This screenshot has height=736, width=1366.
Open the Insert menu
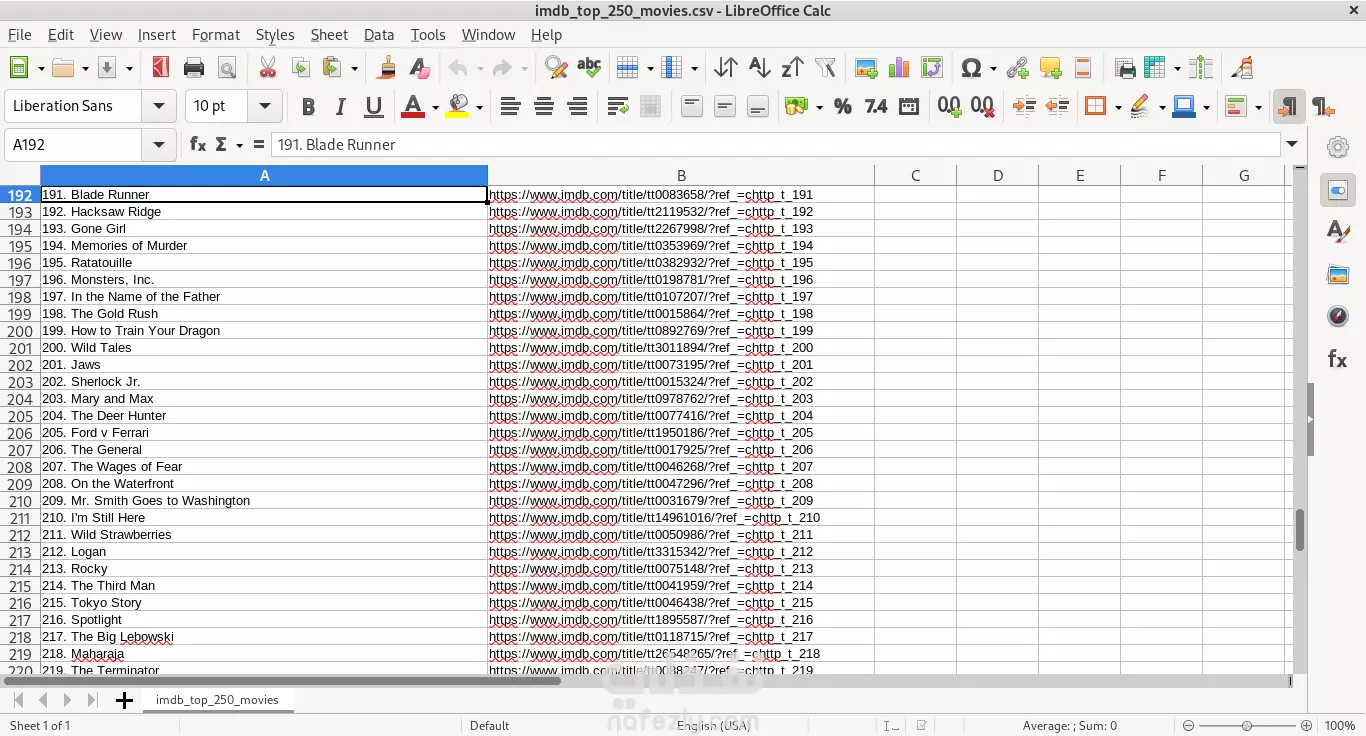click(157, 34)
